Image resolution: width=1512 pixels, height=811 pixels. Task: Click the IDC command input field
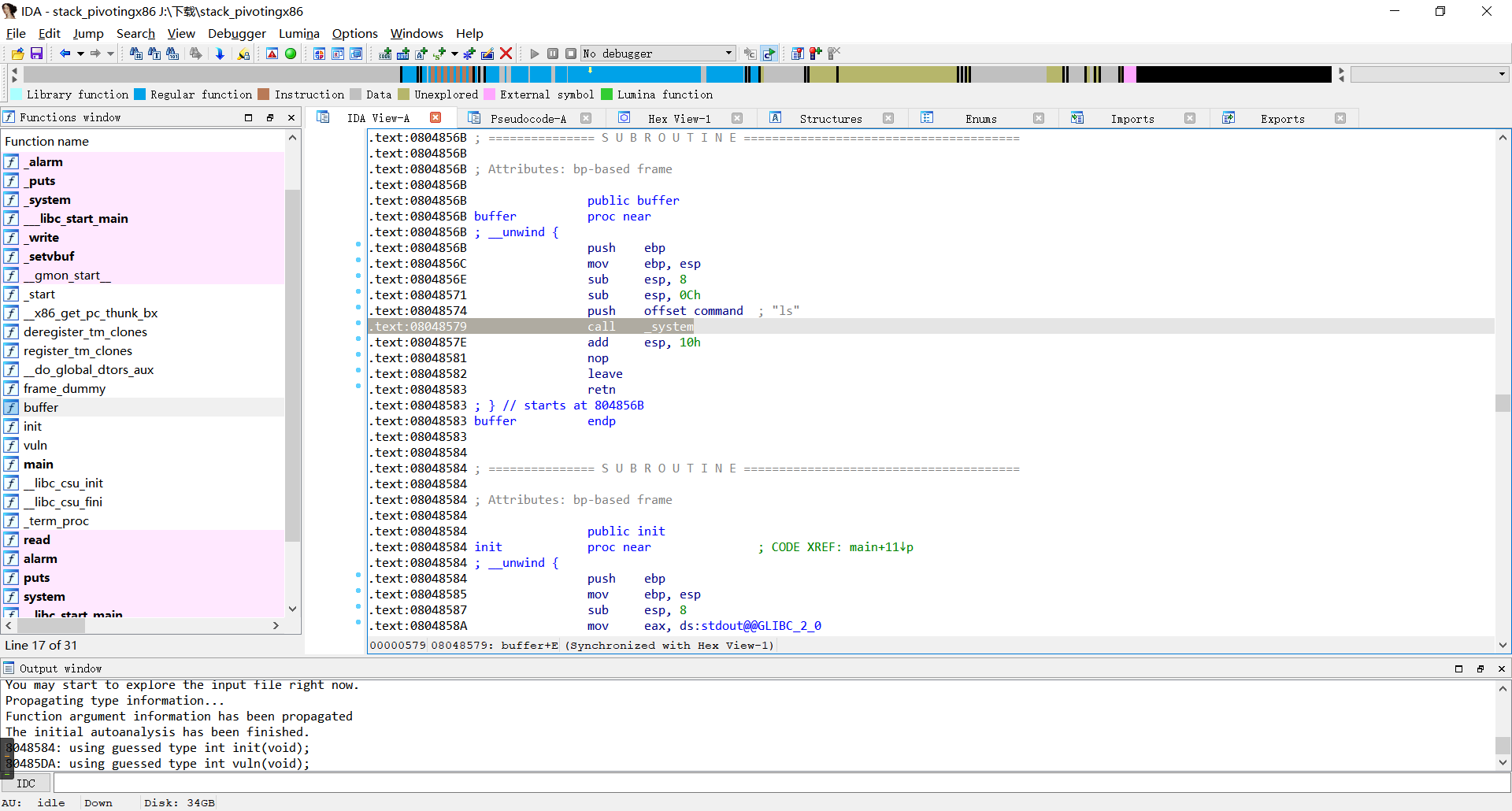tap(780, 783)
